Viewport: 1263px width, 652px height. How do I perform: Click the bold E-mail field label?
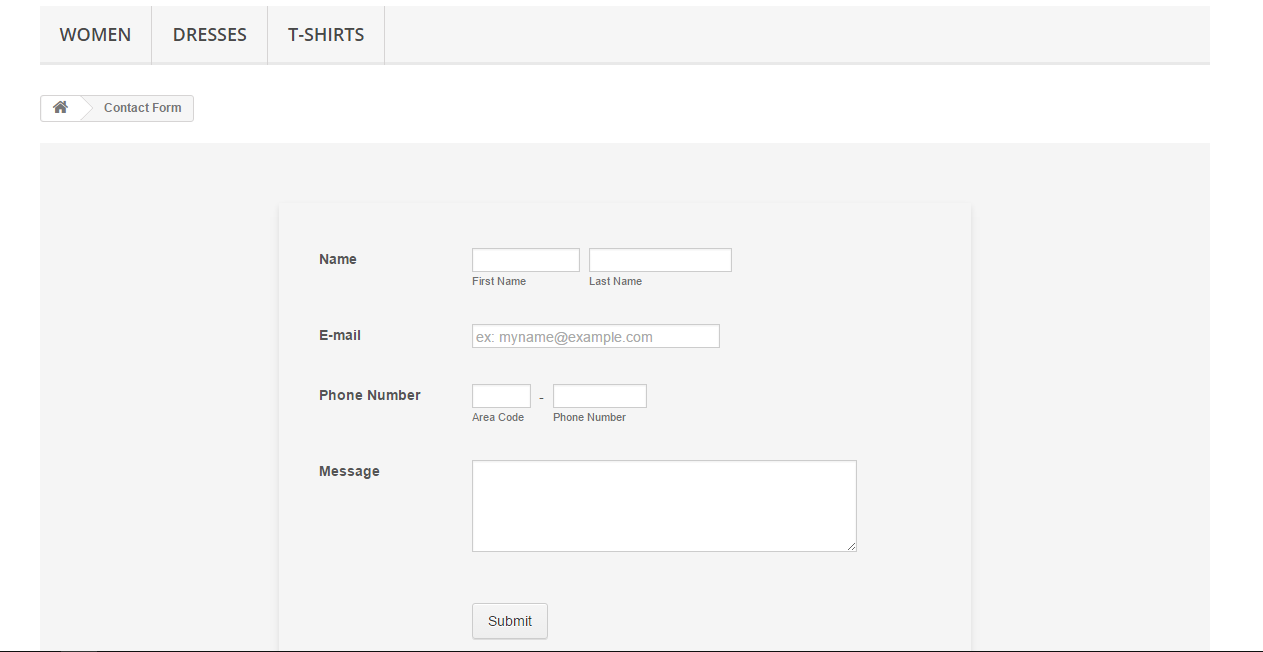340,335
